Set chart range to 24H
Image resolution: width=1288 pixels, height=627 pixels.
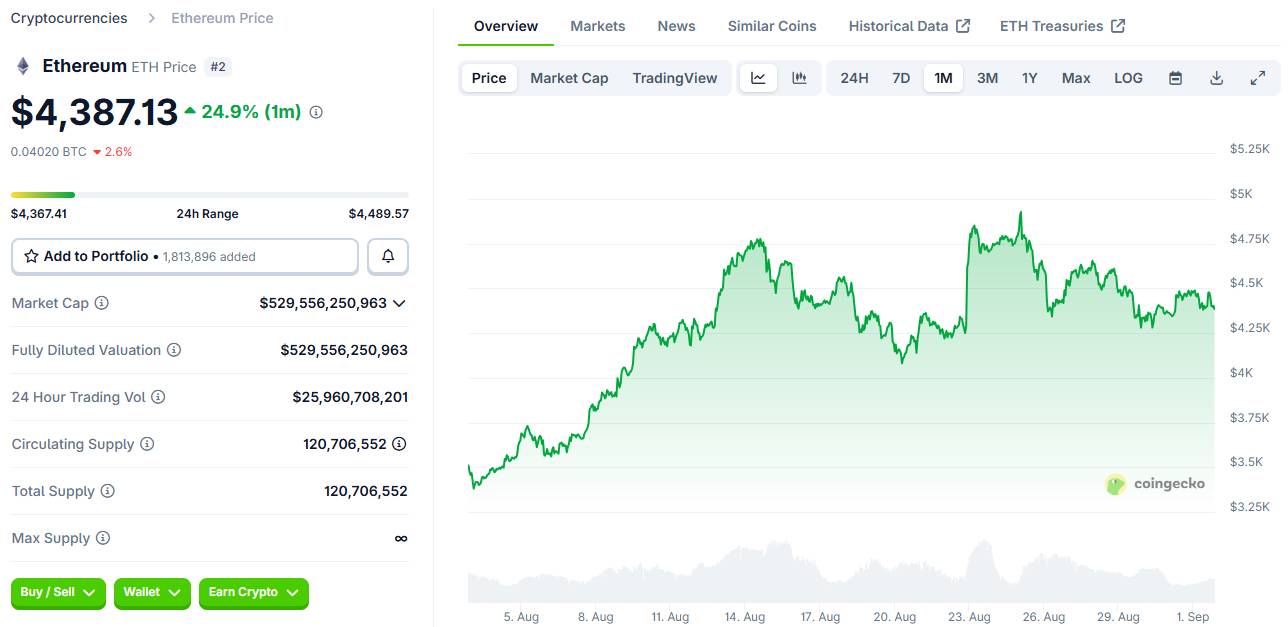(x=854, y=78)
